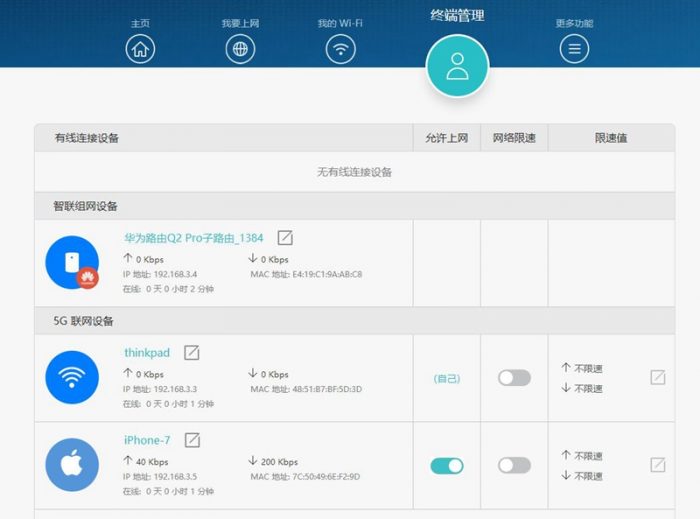
Task: Edit the thinkpad device name
Action: coord(192,352)
